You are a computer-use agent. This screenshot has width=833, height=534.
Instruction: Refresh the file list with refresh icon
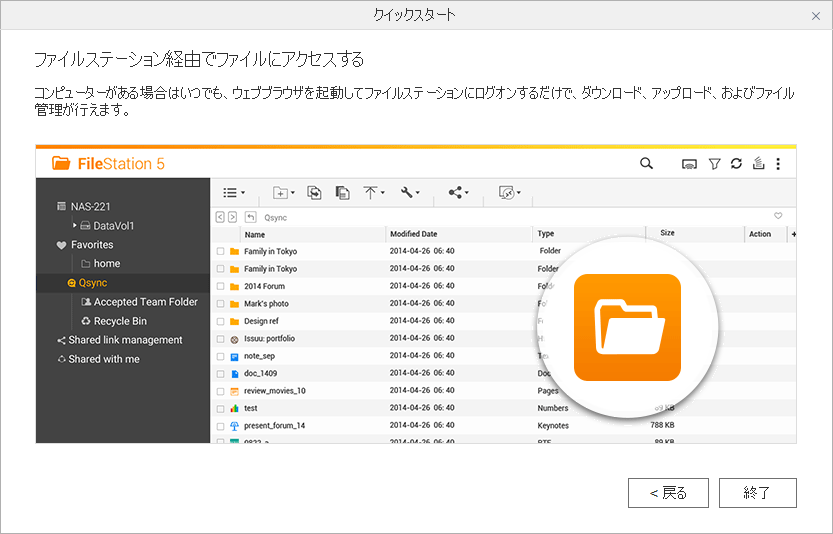736,164
